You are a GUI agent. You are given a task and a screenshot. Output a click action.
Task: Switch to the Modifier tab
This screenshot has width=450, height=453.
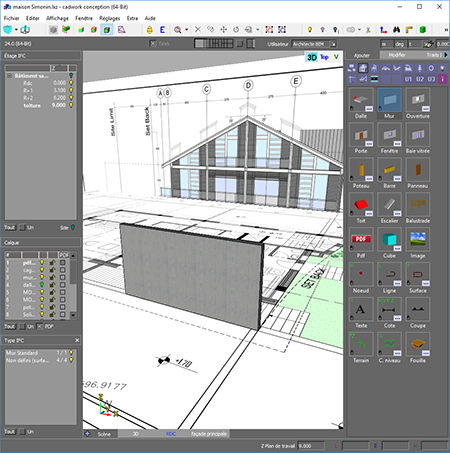click(397, 55)
